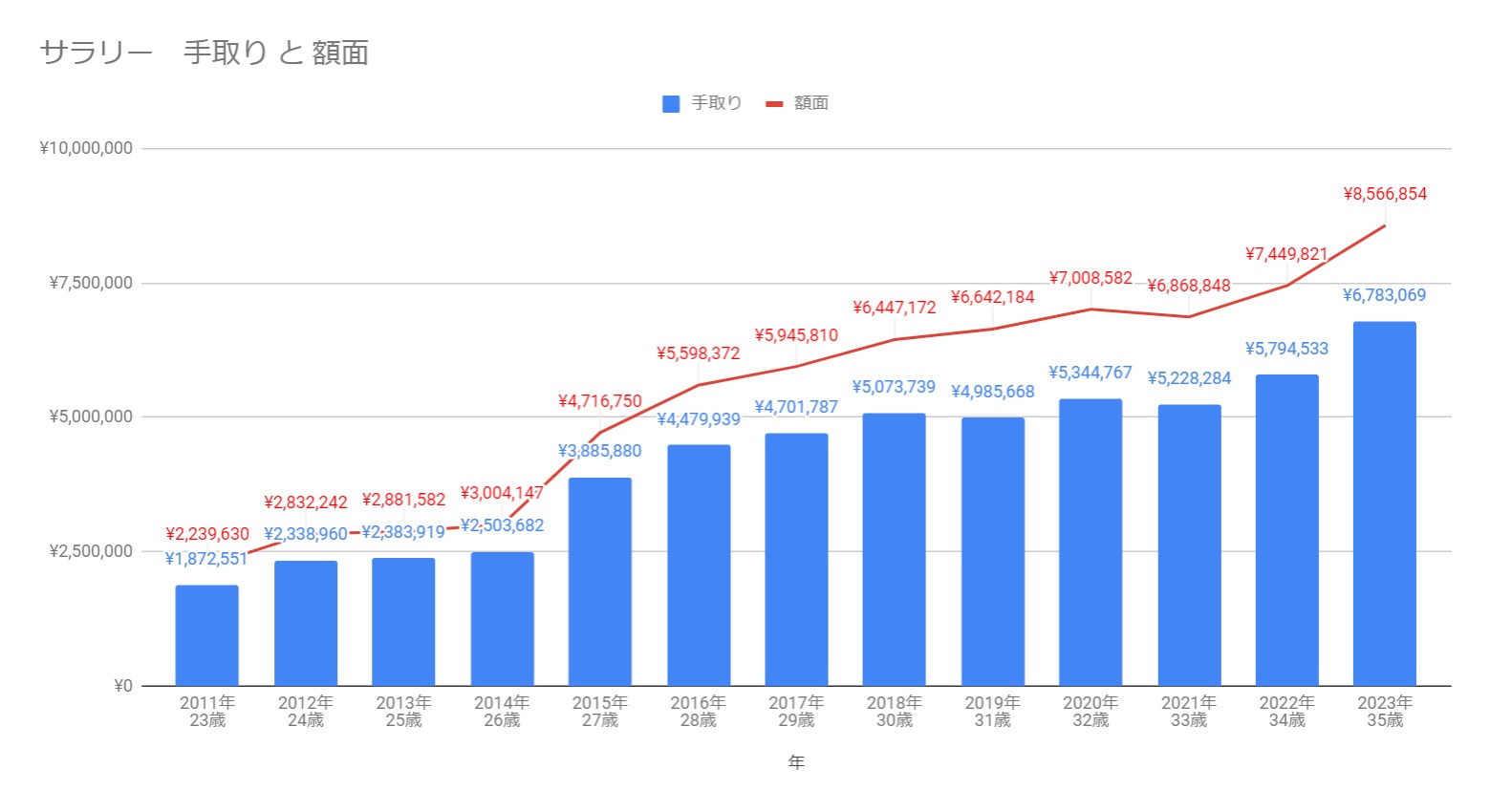Click the 2016年 28歳 axis label
The width and height of the screenshot is (1490, 812).
pos(699,712)
